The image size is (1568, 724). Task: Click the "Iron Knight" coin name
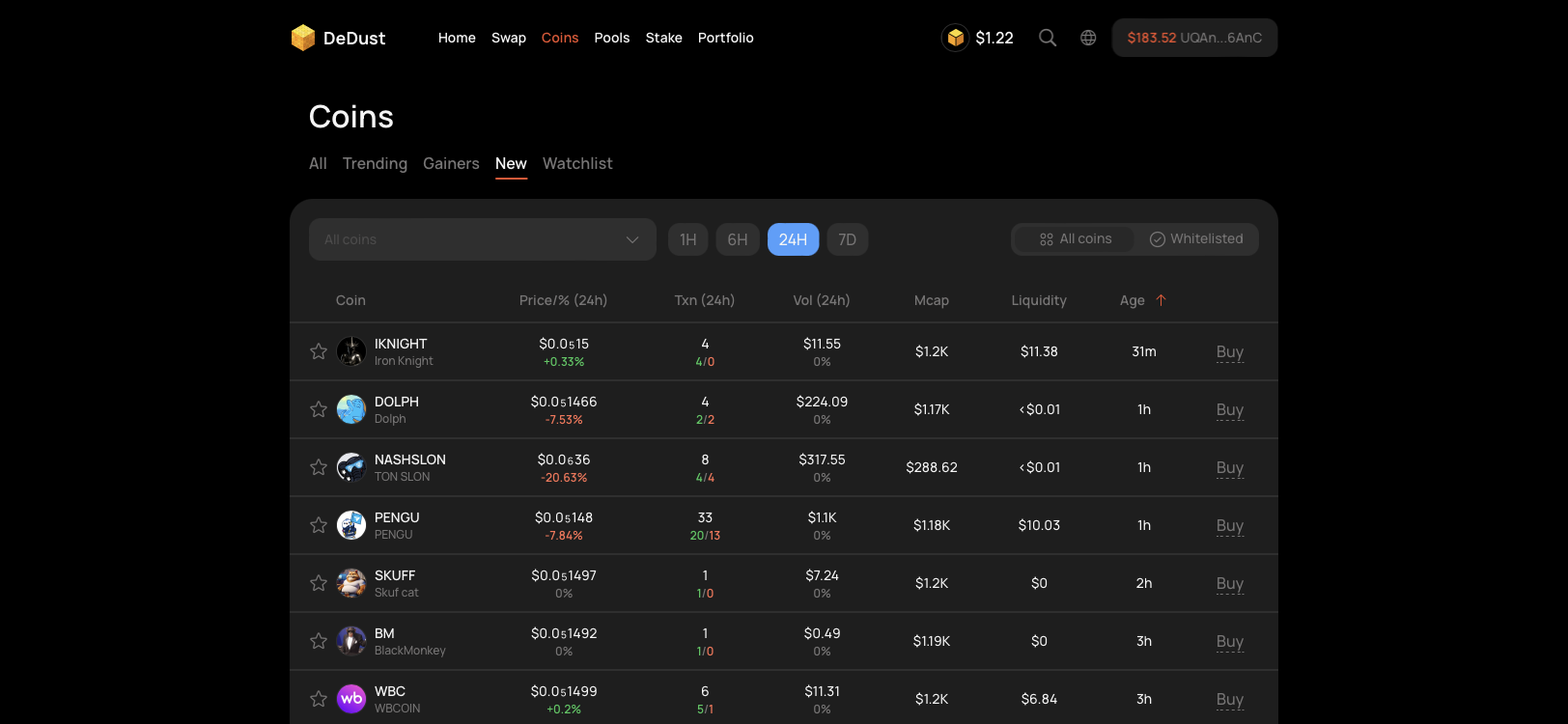click(404, 361)
